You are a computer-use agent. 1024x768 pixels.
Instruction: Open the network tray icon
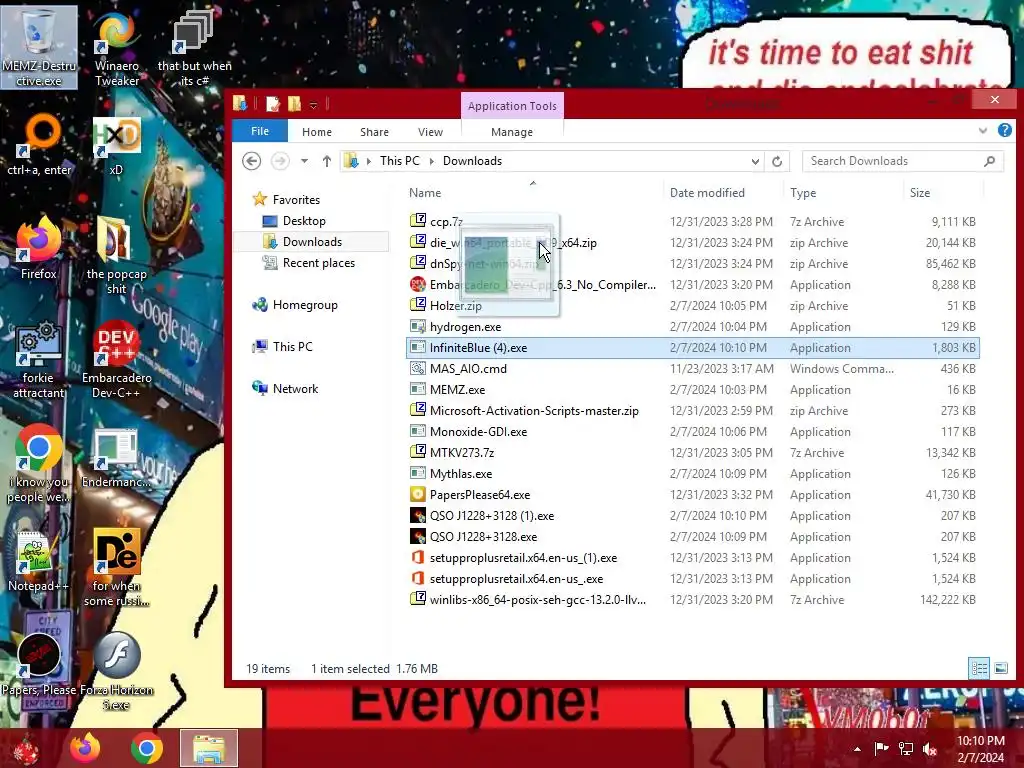click(906, 748)
